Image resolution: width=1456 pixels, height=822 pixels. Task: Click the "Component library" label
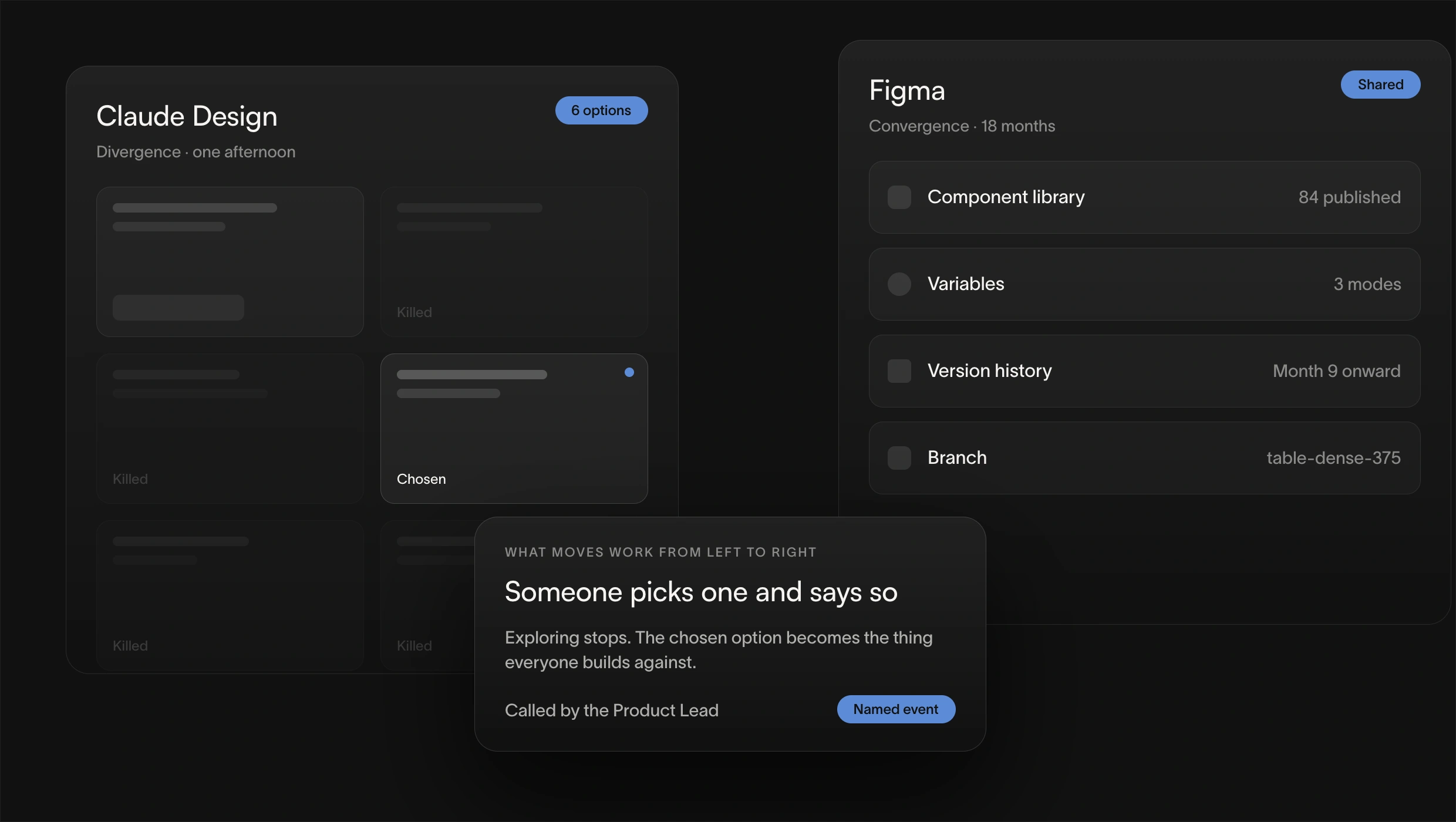coord(1006,197)
